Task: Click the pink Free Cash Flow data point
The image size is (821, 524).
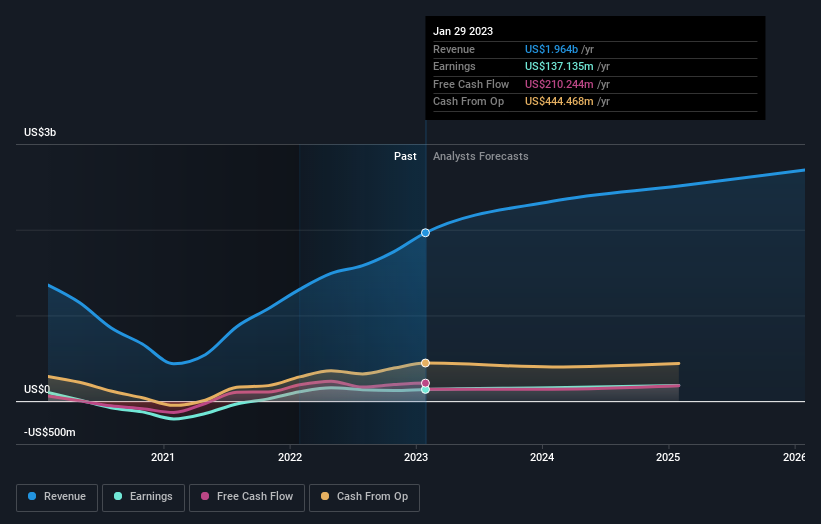Action: 426,383
